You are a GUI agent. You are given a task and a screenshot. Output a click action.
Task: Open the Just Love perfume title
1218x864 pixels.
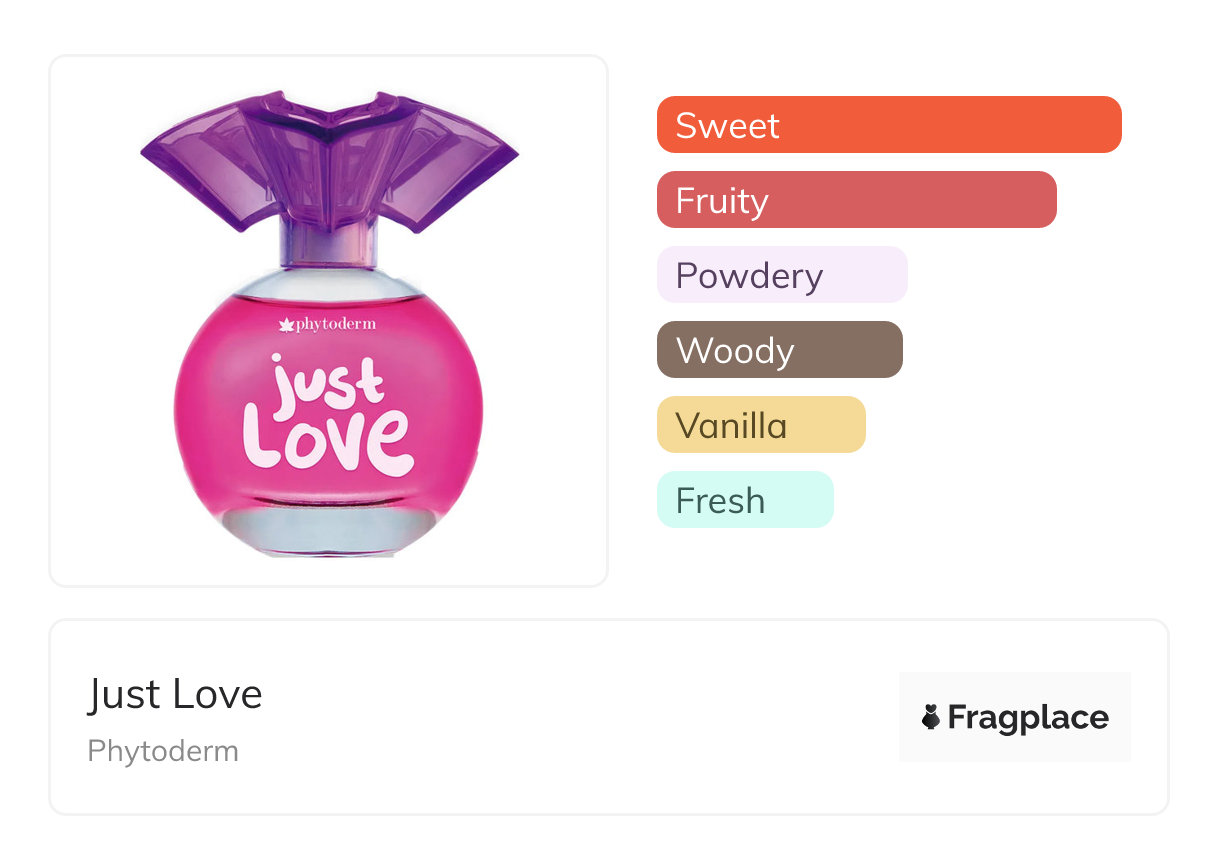click(175, 694)
